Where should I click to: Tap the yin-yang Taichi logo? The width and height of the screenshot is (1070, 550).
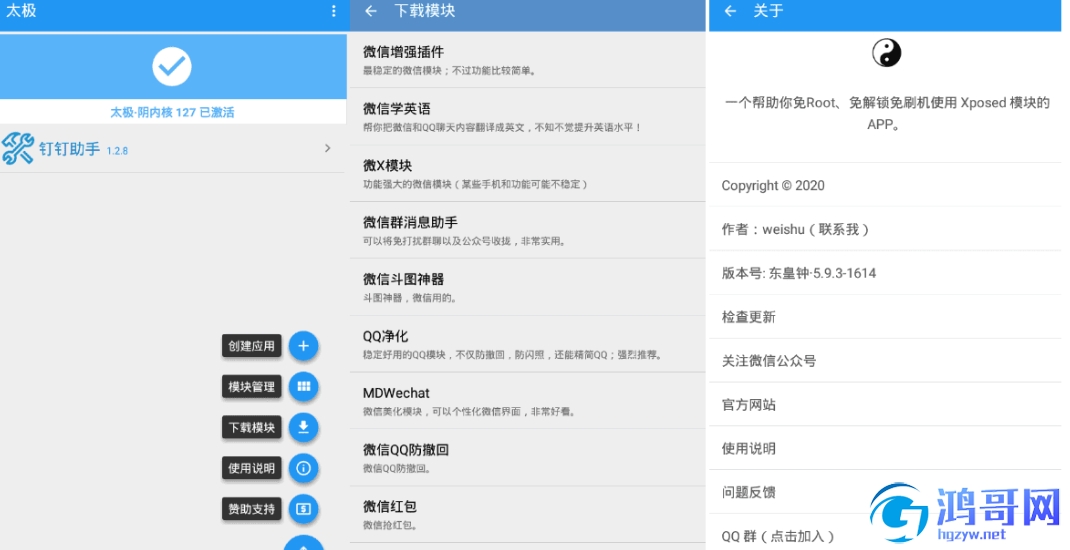[886, 53]
